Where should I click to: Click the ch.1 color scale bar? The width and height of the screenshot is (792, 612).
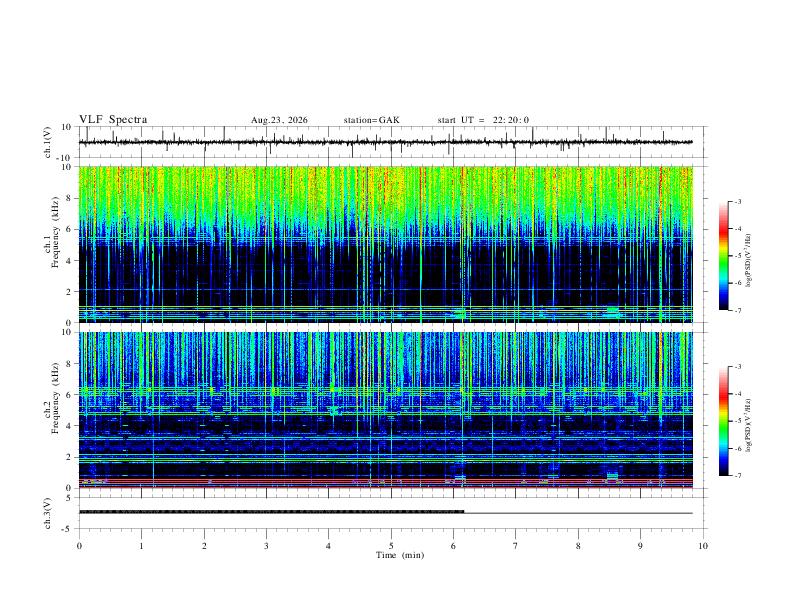pyautogui.click(x=723, y=256)
